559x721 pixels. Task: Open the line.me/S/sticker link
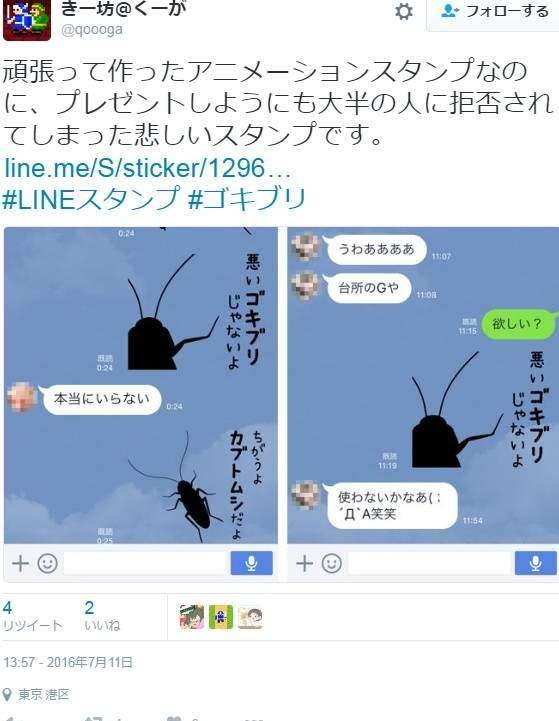148,168
